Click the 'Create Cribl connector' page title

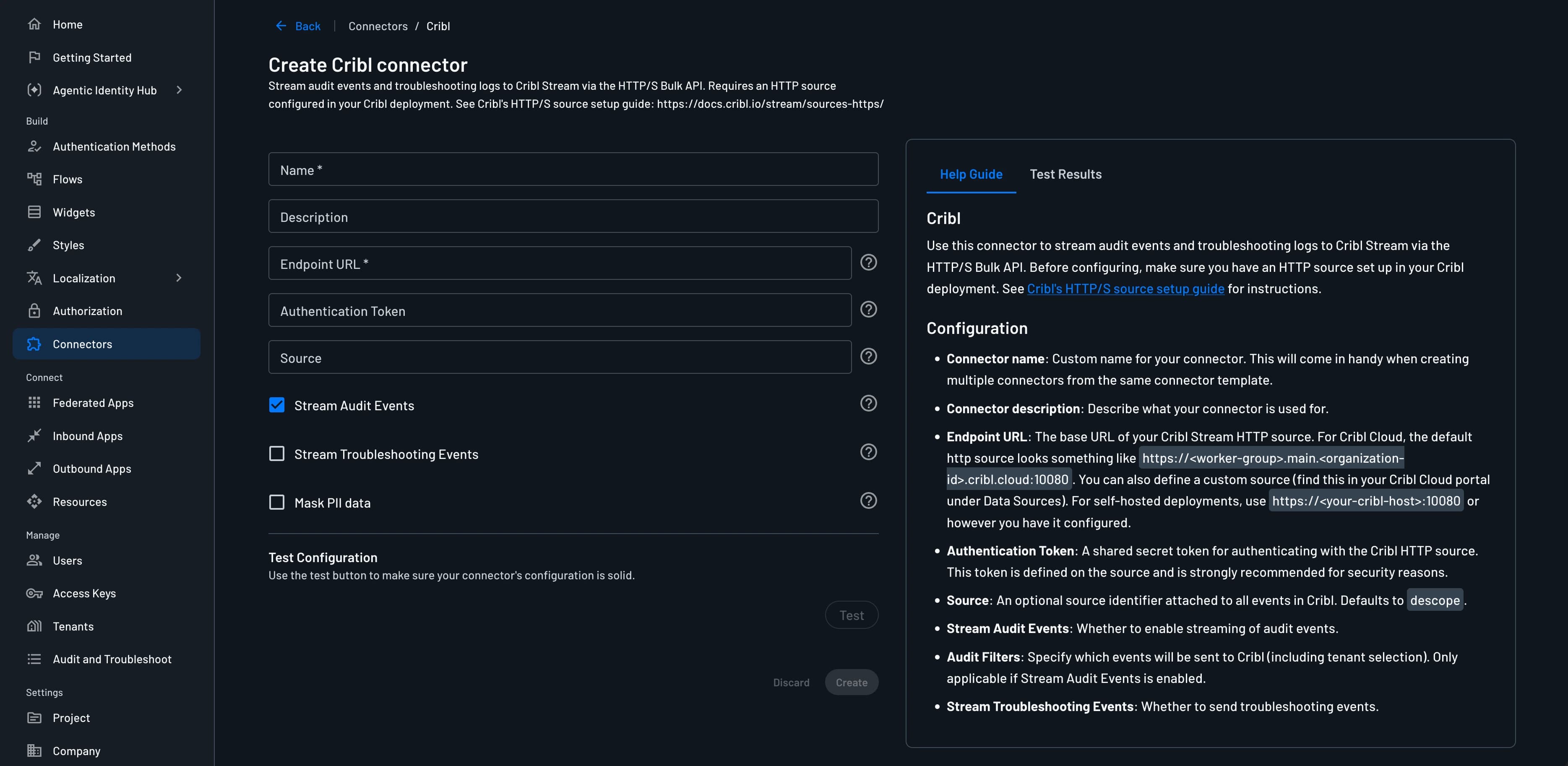368,65
